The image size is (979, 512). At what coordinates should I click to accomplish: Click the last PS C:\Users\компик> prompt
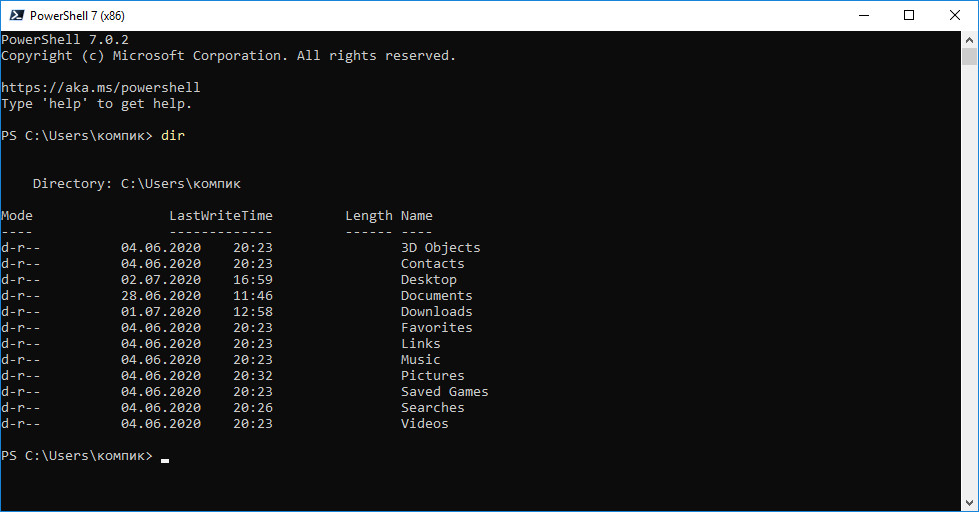point(77,456)
